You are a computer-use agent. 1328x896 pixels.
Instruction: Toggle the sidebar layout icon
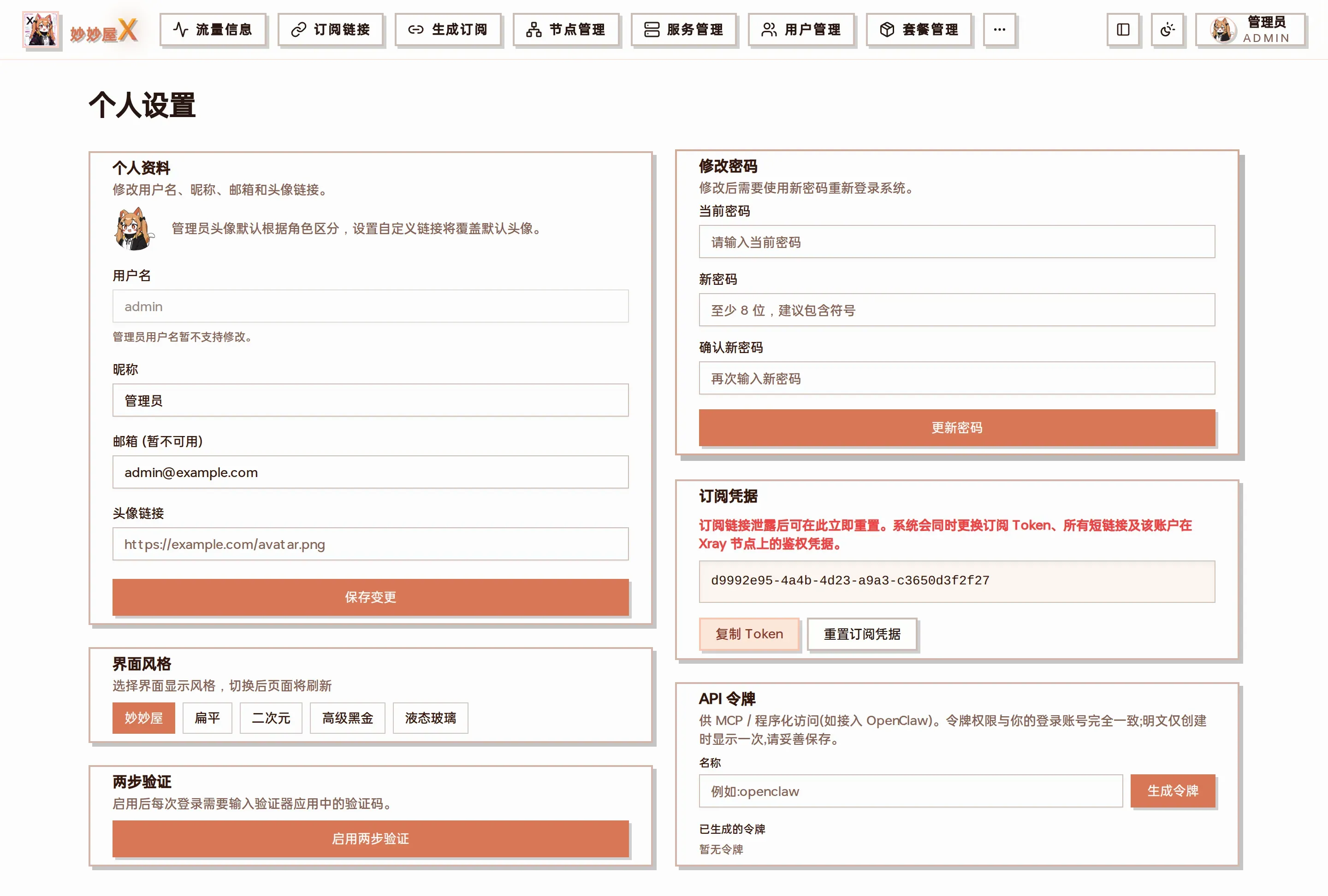click(x=1123, y=29)
